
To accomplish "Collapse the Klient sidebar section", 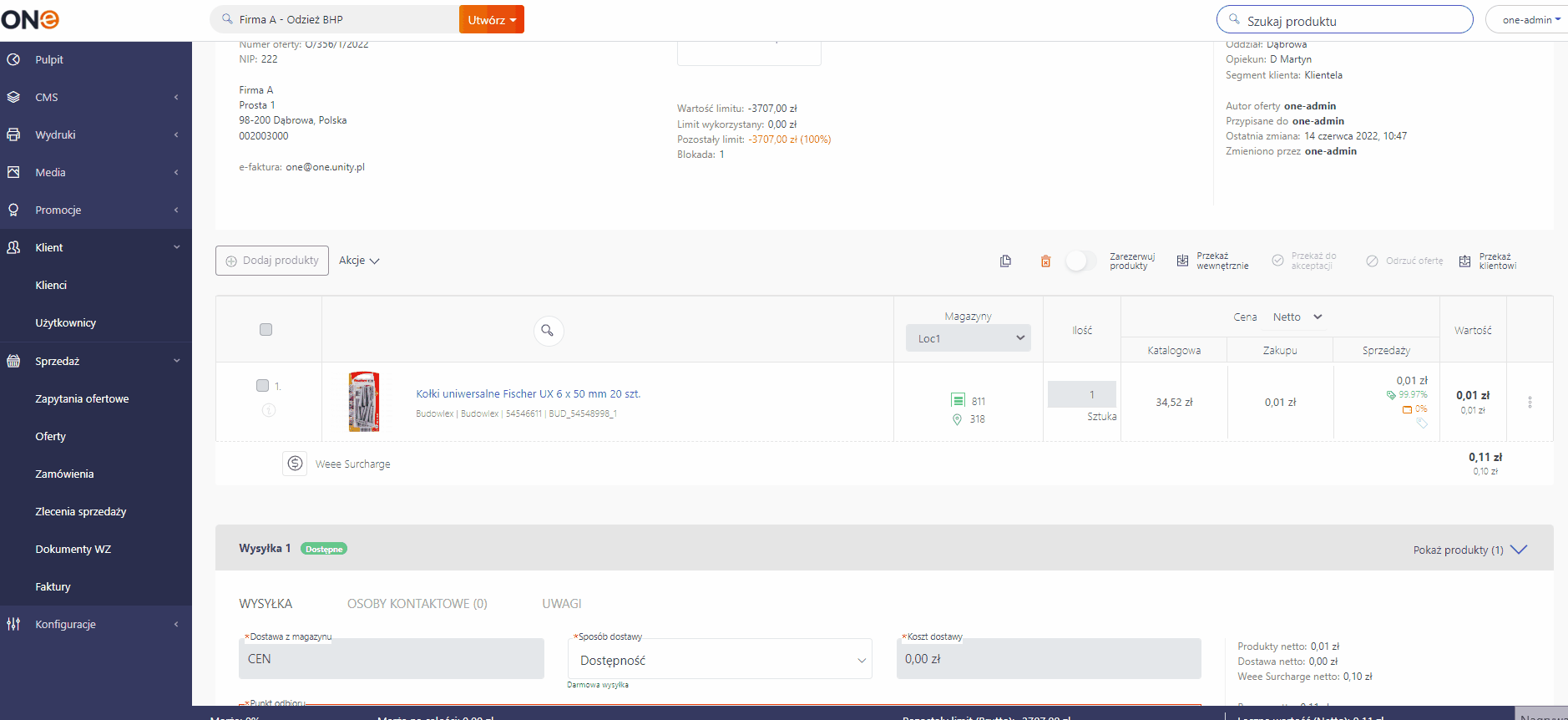I will (176, 247).
